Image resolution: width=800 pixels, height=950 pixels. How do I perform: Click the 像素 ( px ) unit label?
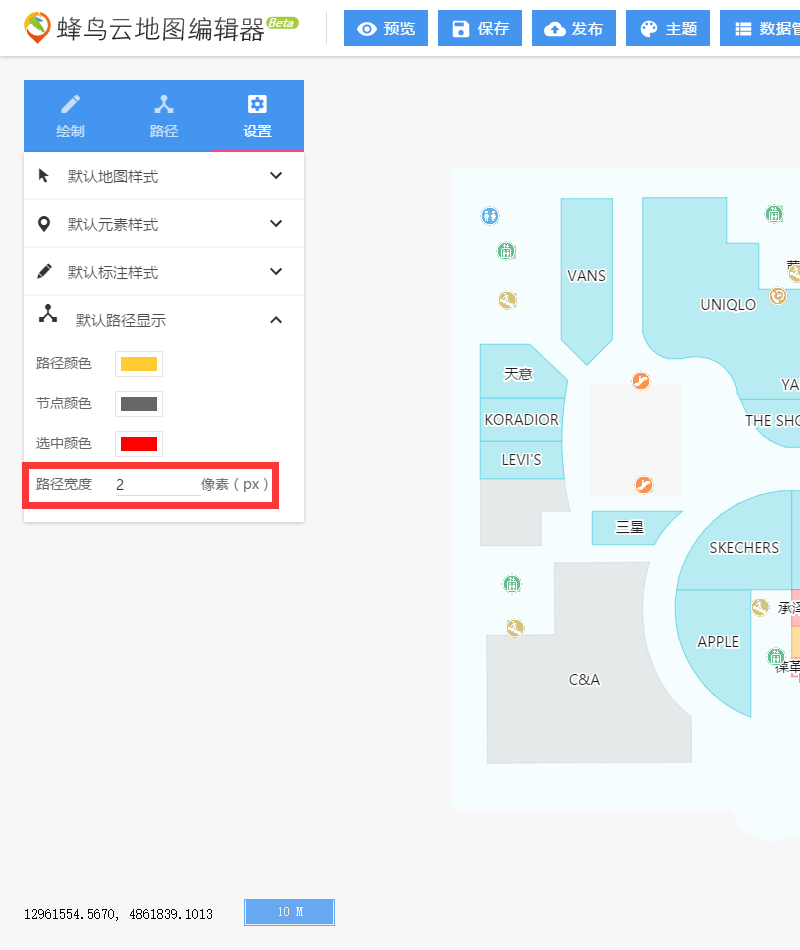235,484
